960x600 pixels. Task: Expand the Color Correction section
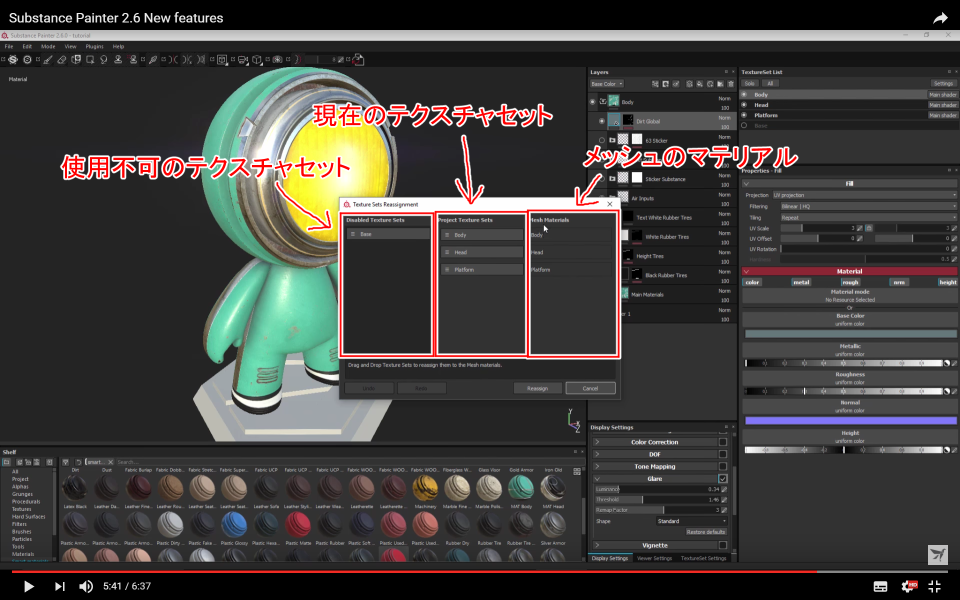[x=596, y=442]
